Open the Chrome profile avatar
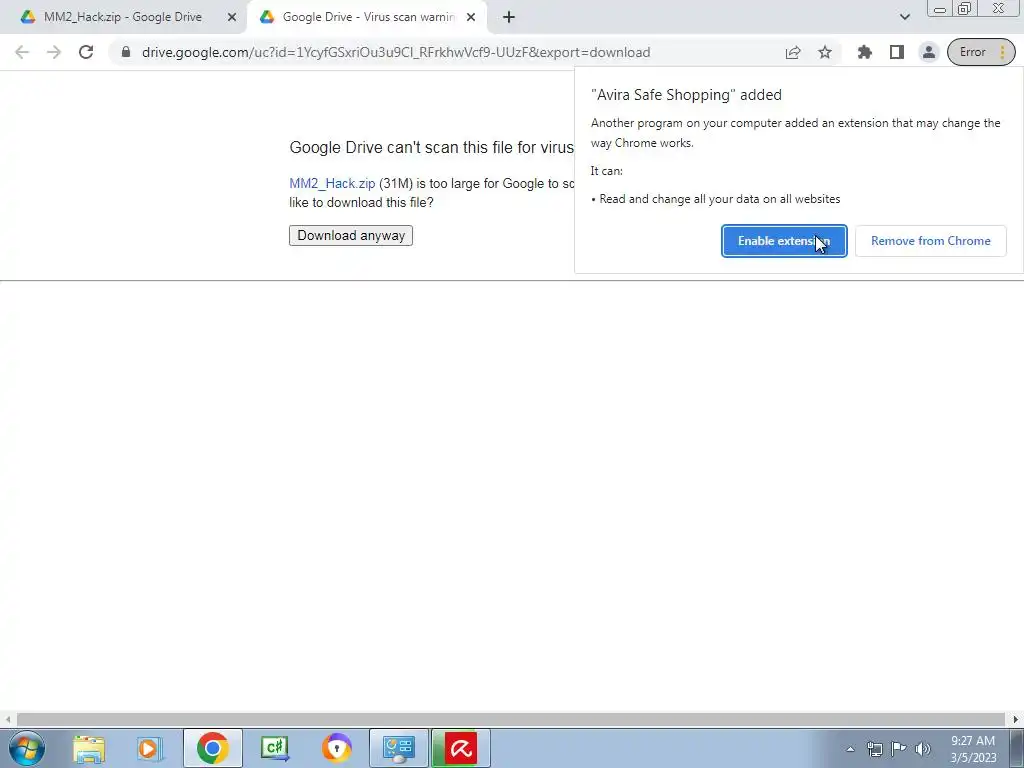Image resolution: width=1024 pixels, height=768 pixels. pyautogui.click(x=929, y=52)
